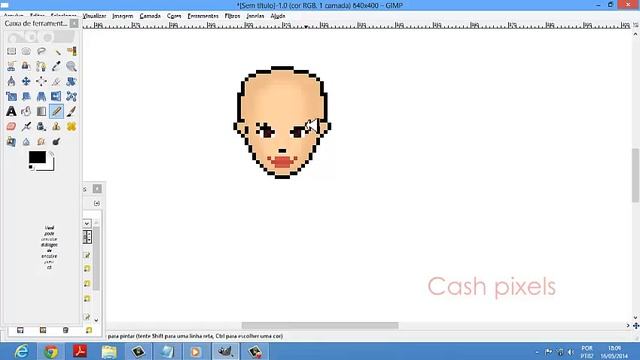Viewport: 640px width, 360px height.
Task: Select the Cage Transform tool
Action: click(71, 96)
